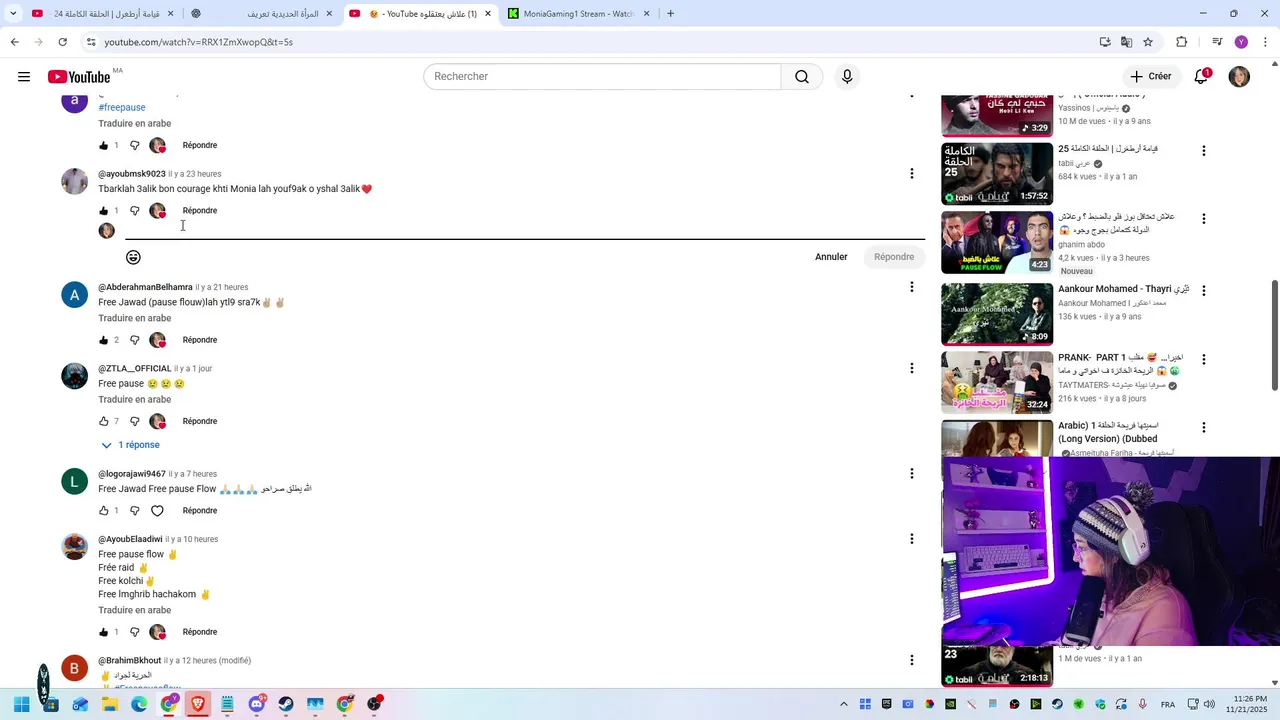Open options menu for @AbderahmanBelhamra comment

pos(911,287)
